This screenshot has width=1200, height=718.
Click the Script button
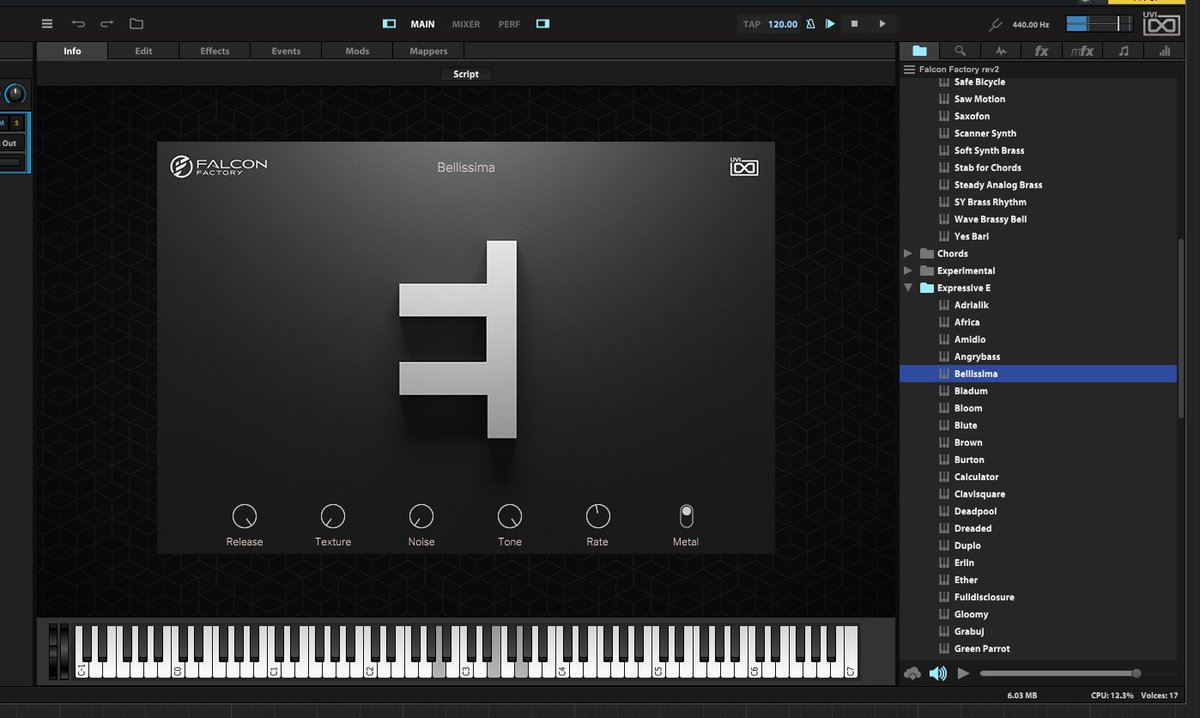(x=466, y=74)
